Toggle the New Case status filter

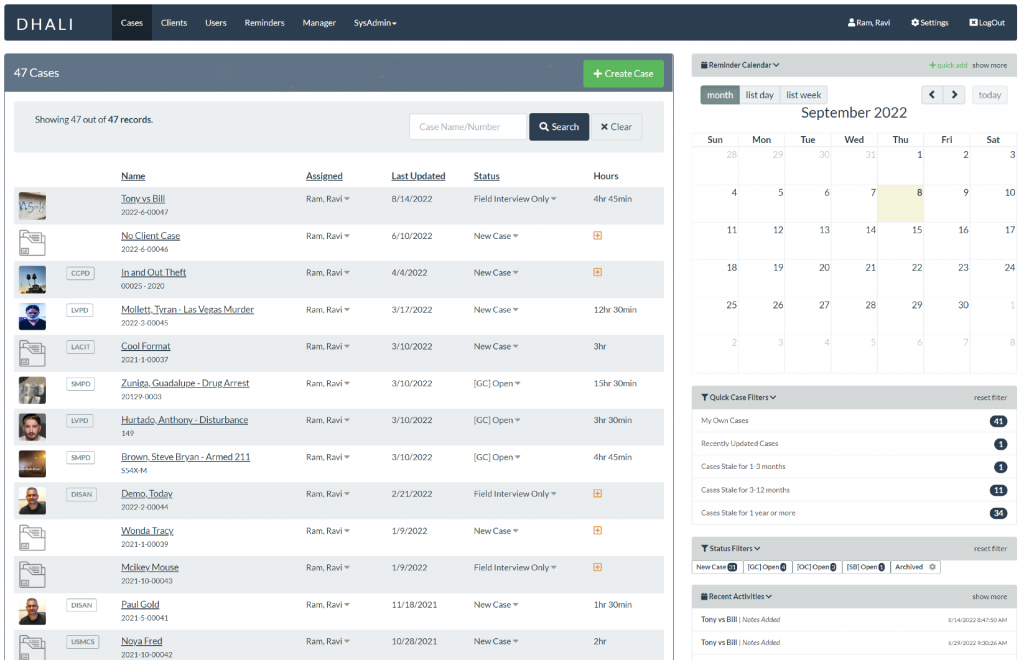click(716, 567)
